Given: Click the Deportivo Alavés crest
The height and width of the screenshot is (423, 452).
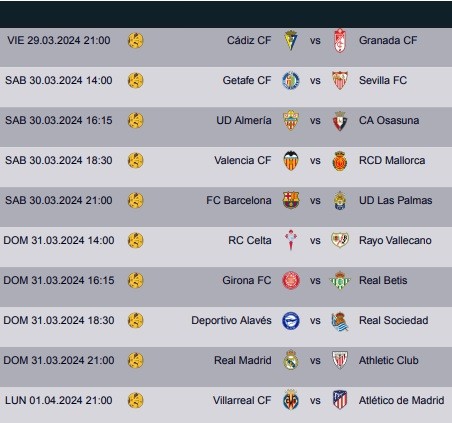Looking at the screenshot, I should tap(291, 321).
